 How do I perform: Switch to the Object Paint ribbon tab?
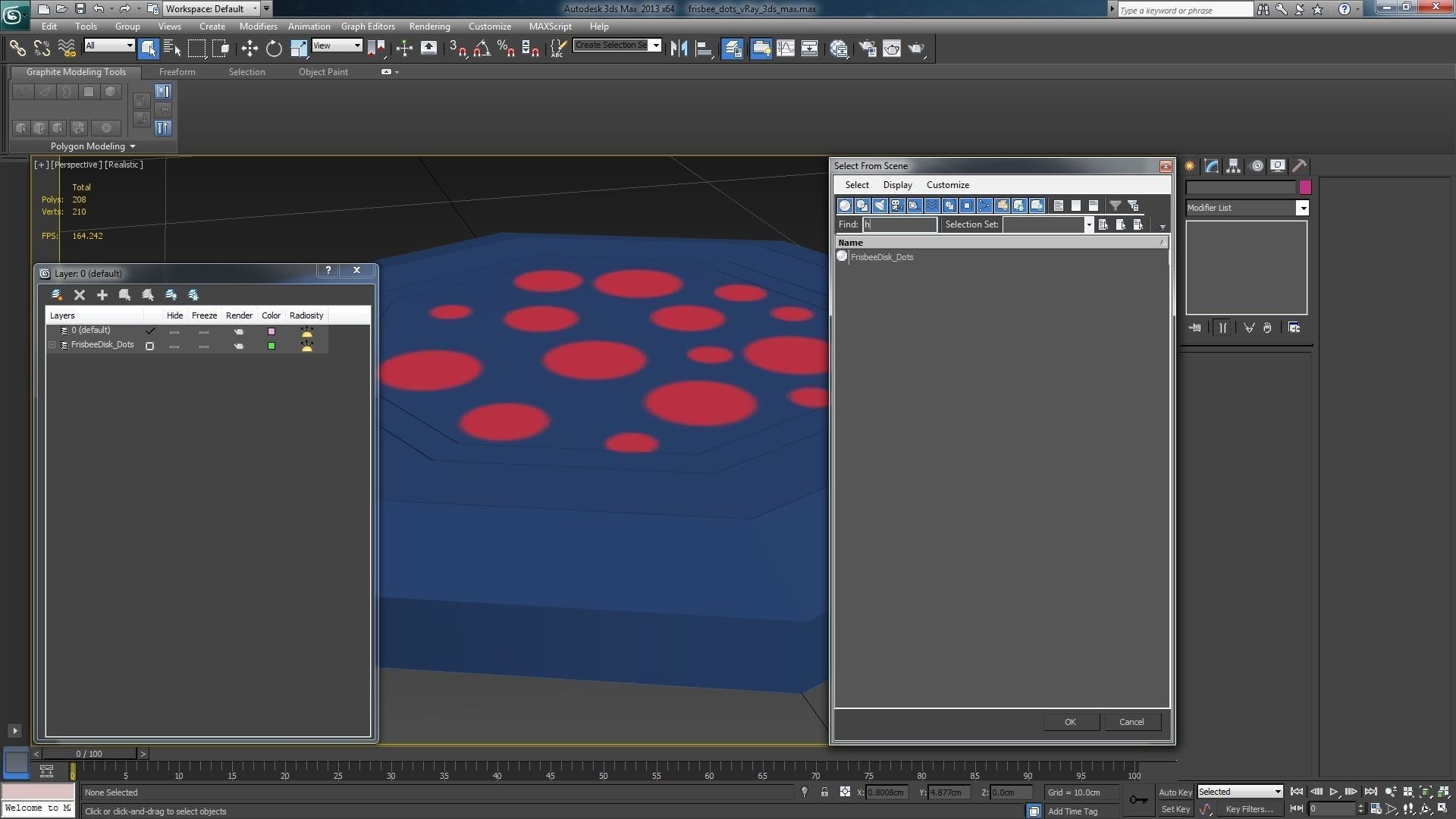[323, 72]
